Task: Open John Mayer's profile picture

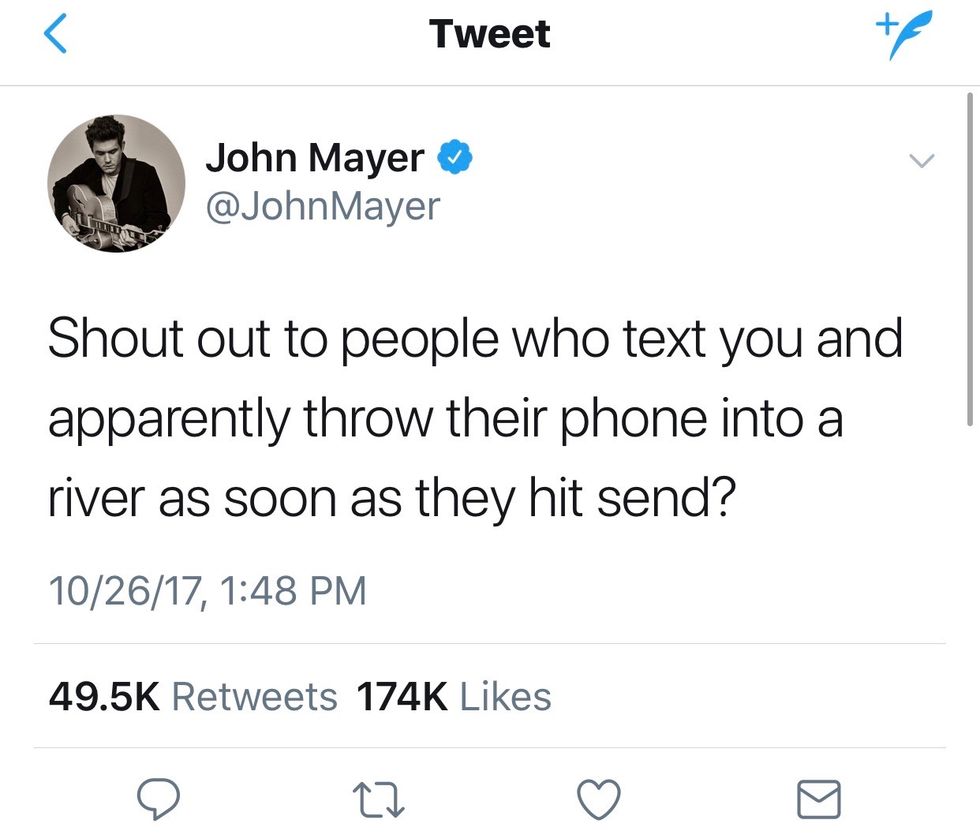Action: tap(116, 184)
